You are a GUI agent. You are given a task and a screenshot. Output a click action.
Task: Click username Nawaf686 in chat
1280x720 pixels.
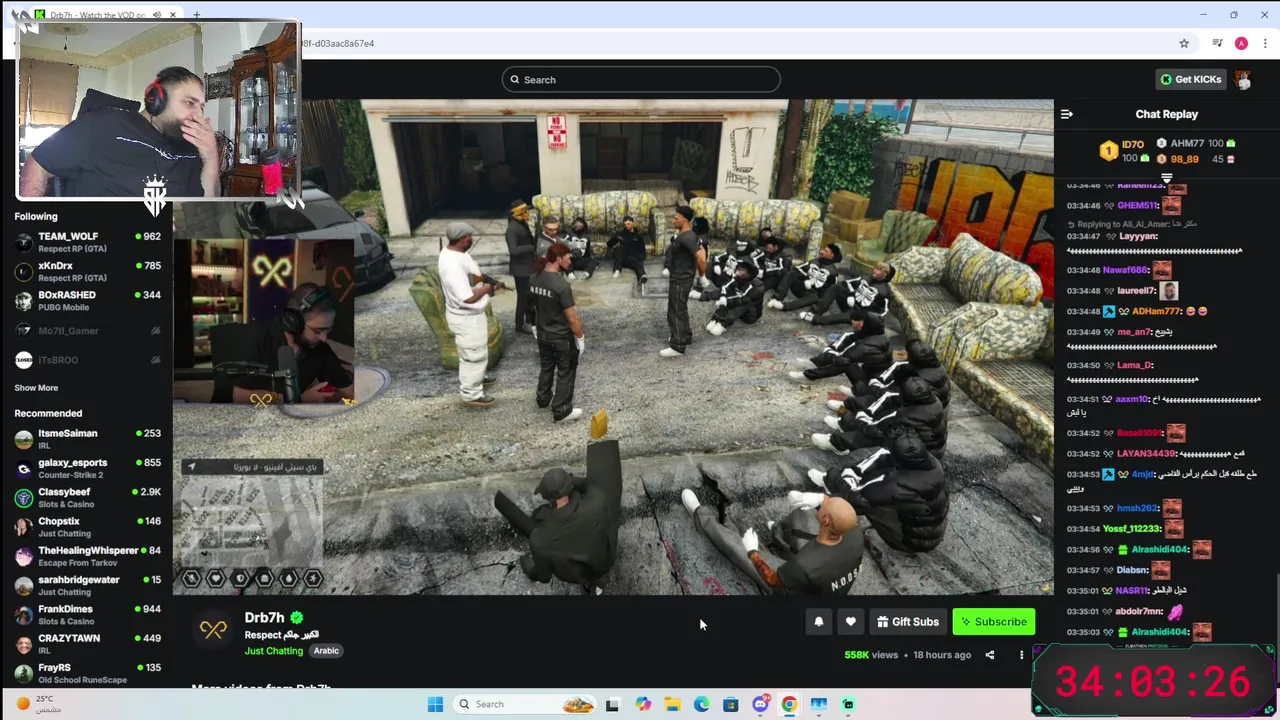1126,270
